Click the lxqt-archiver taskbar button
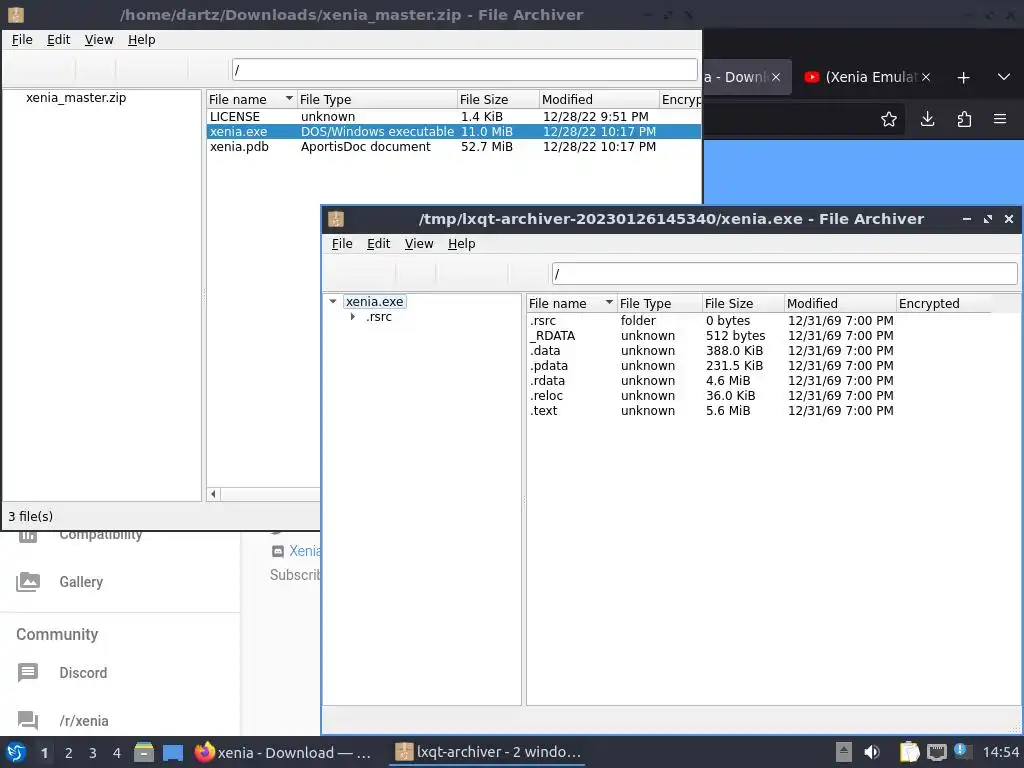1024x768 pixels. 487,752
